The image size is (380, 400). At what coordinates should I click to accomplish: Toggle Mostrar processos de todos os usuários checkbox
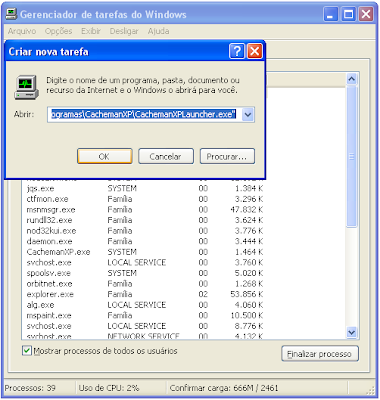27,351
